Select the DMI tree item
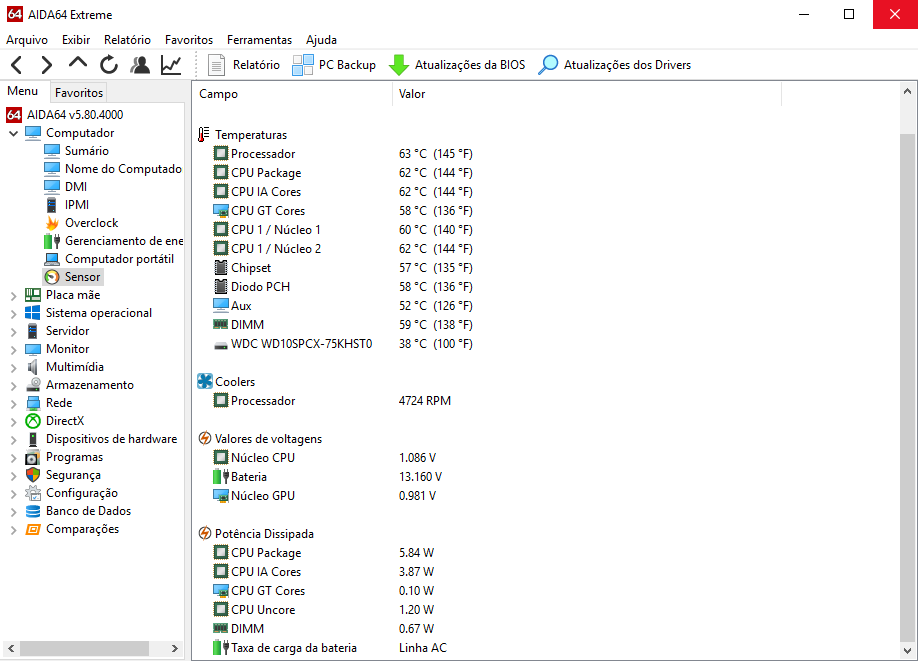This screenshot has width=918, height=661. pyautogui.click(x=76, y=187)
